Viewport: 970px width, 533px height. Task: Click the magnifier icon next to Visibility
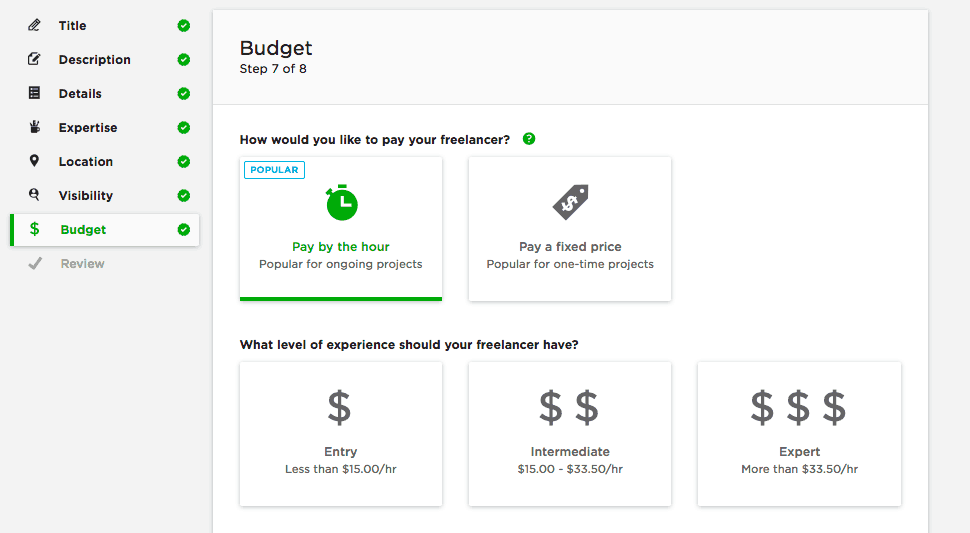click(x=35, y=195)
